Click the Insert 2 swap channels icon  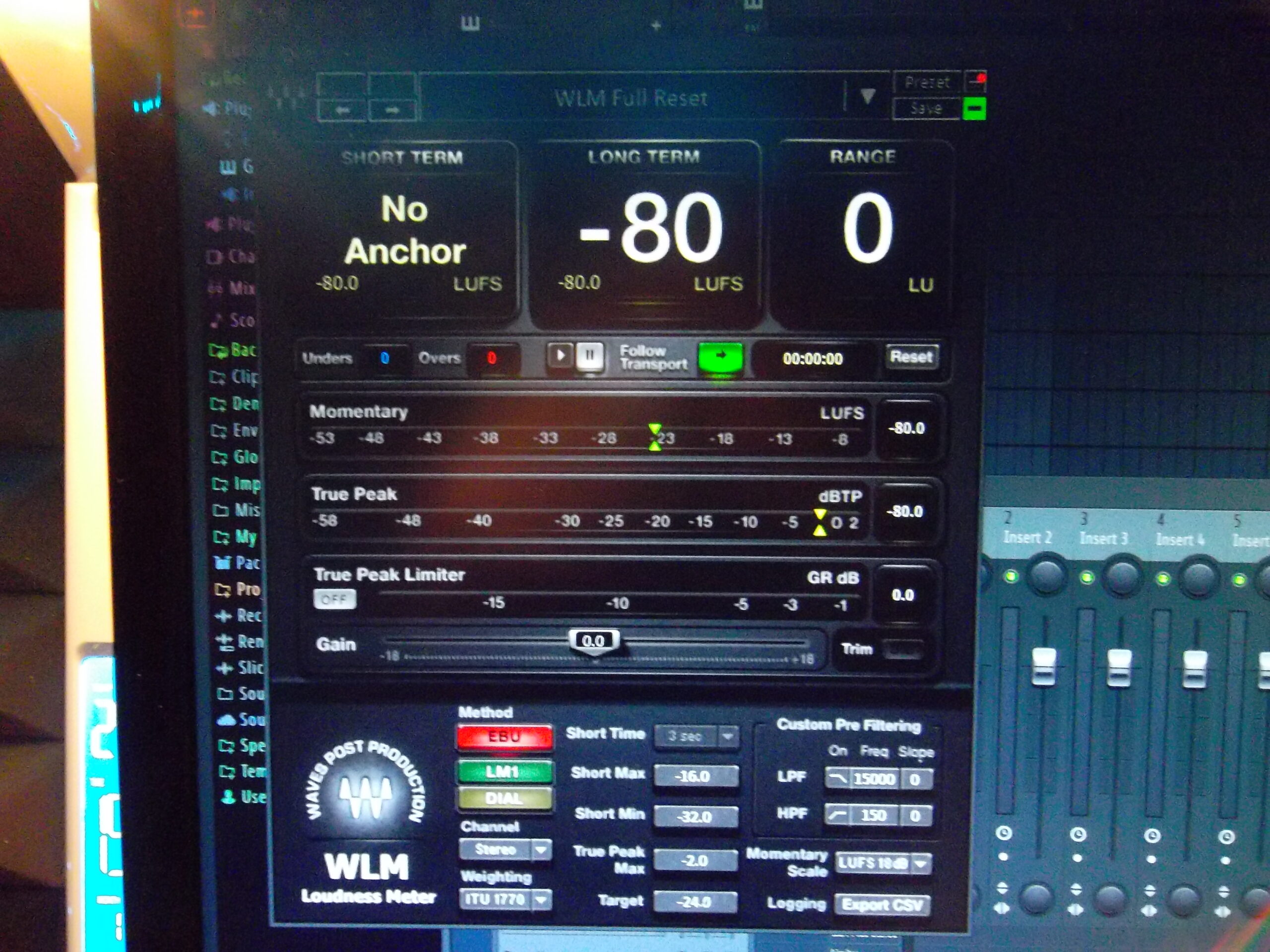click(x=1002, y=909)
